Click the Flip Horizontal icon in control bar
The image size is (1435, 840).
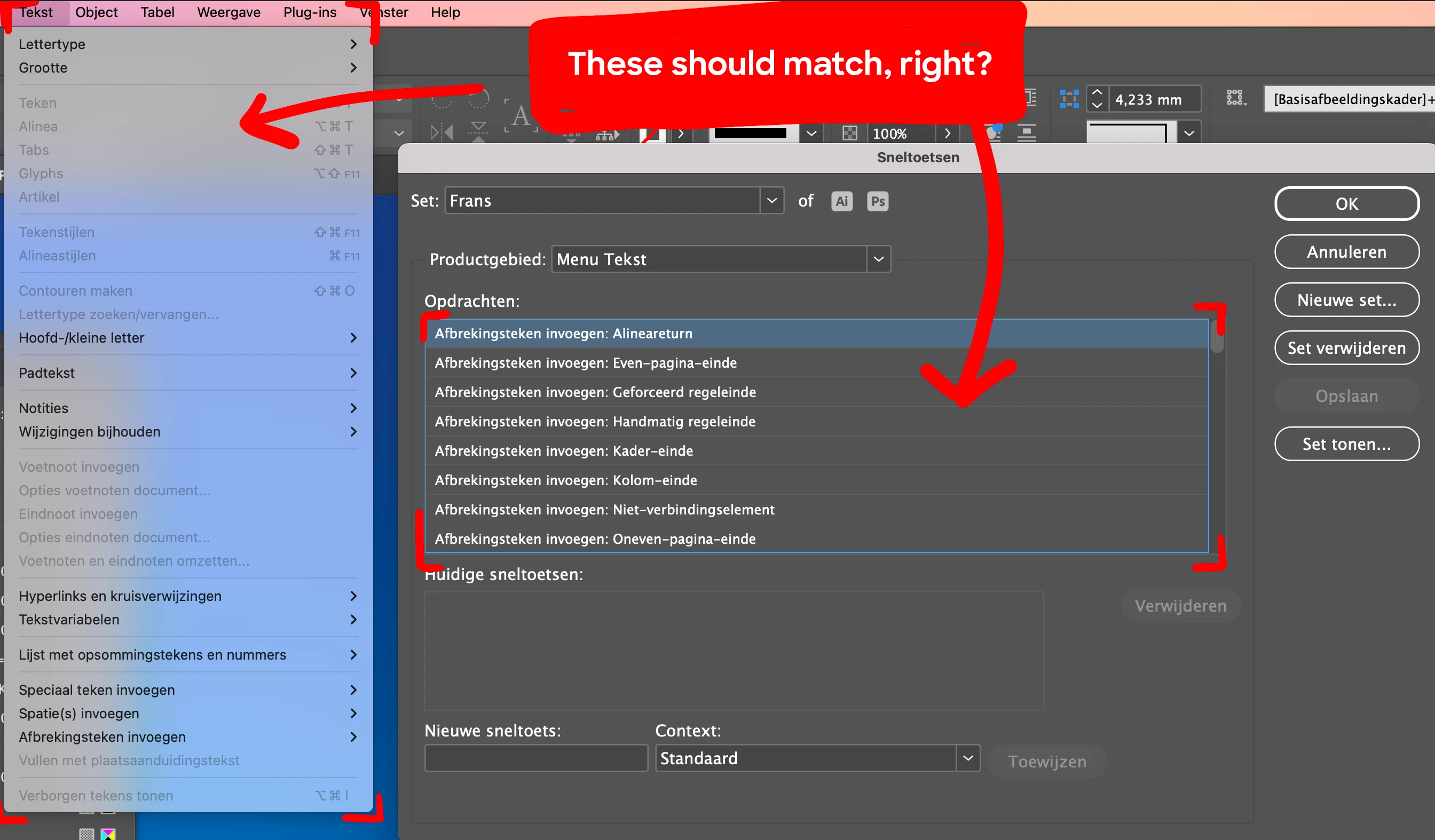click(x=441, y=132)
